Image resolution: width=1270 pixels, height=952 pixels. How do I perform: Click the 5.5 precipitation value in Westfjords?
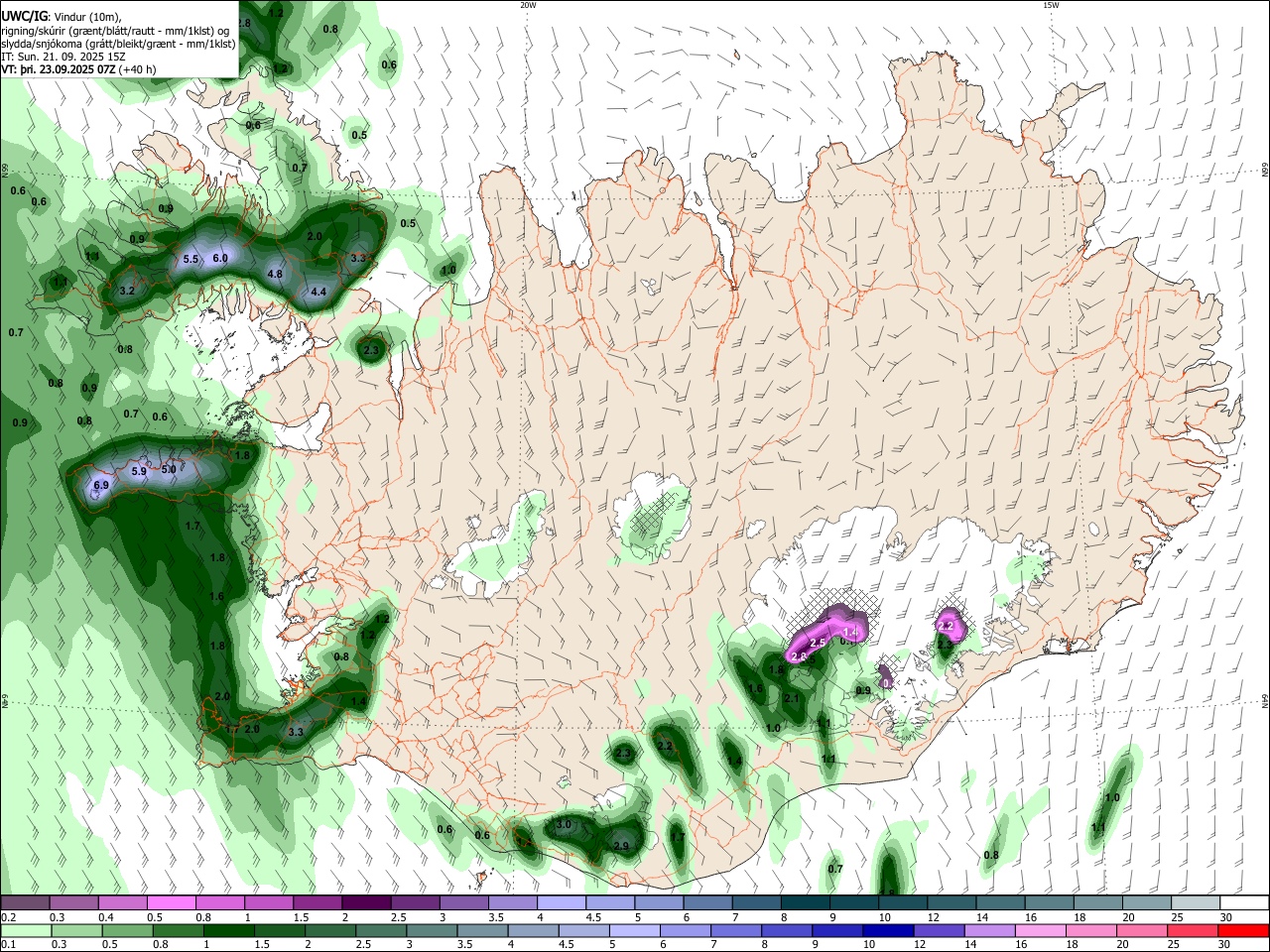[x=191, y=260]
